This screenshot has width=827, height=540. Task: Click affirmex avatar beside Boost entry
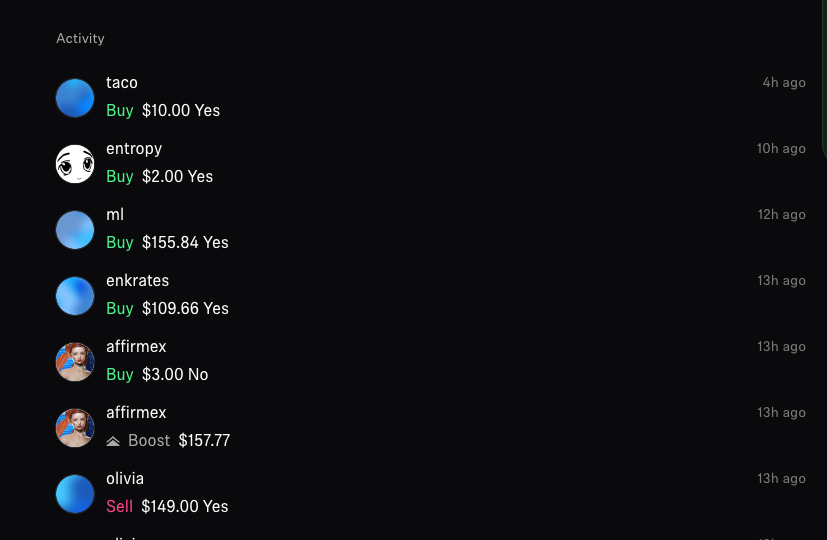pos(75,428)
